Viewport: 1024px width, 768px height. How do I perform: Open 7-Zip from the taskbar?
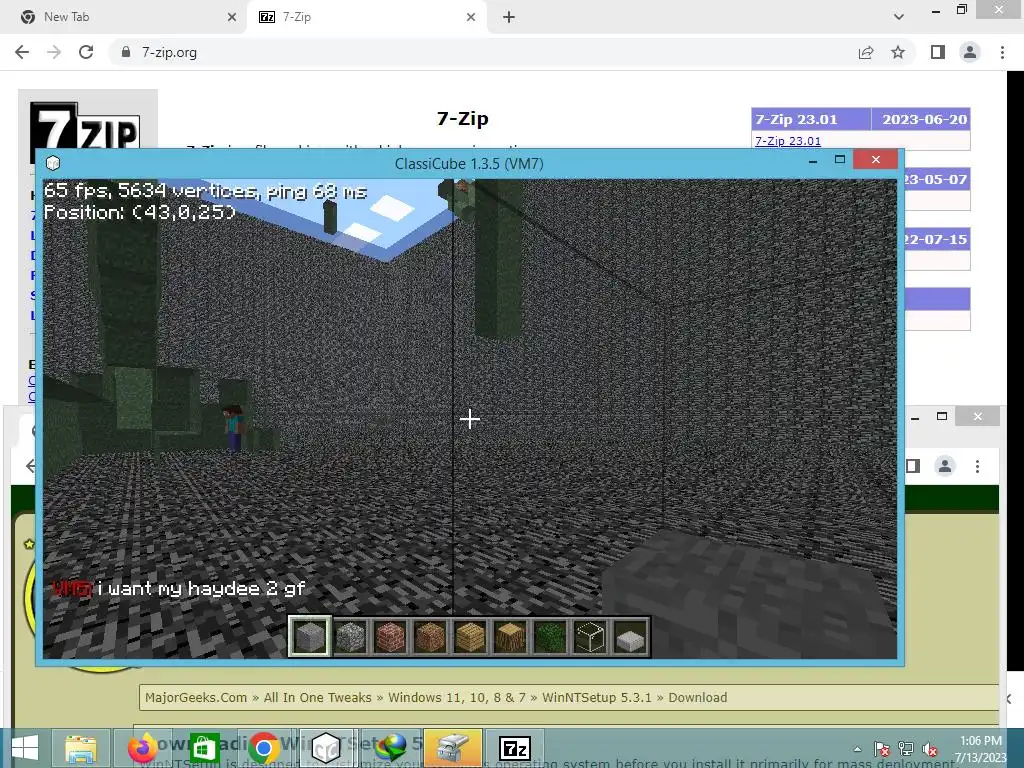(x=515, y=748)
